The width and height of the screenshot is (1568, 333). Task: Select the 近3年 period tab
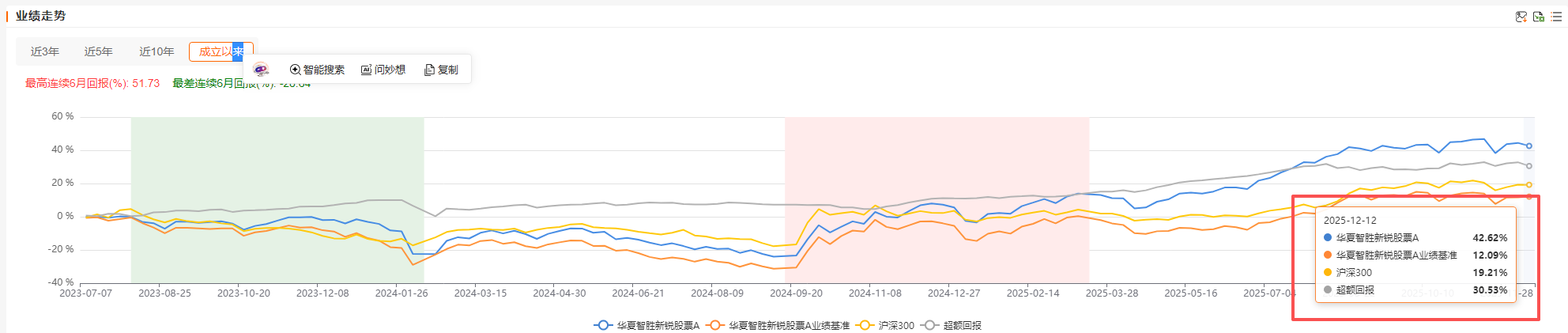[x=45, y=51]
